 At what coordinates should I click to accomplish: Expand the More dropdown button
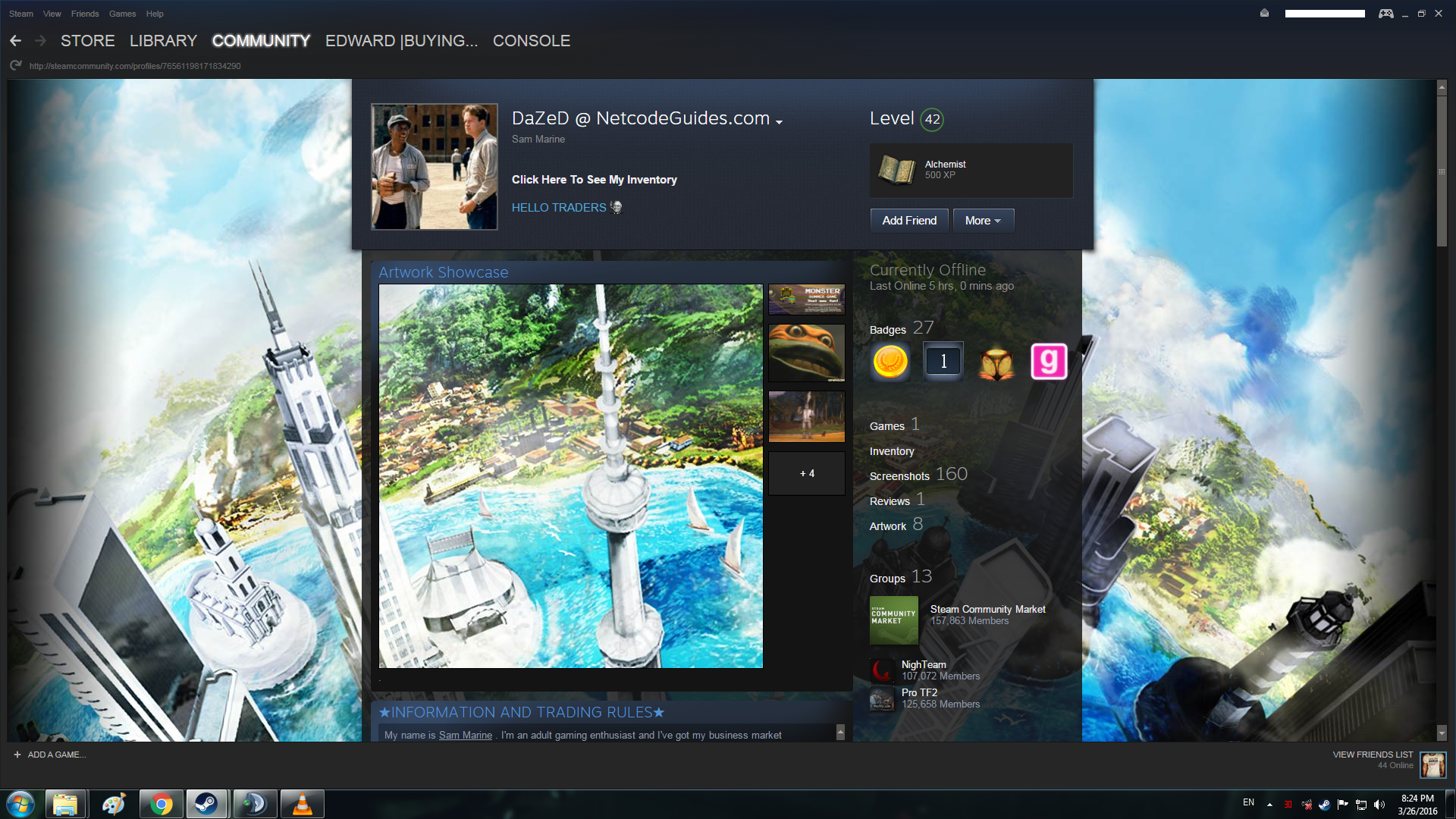983,221
